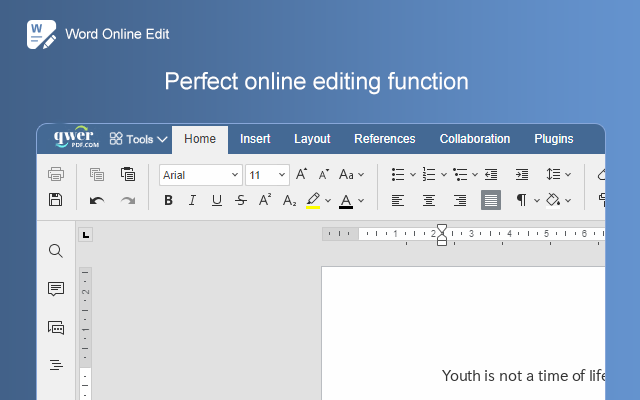The height and width of the screenshot is (400, 640).
Task: Open highlight color dropdown arrow
Action: click(328, 201)
